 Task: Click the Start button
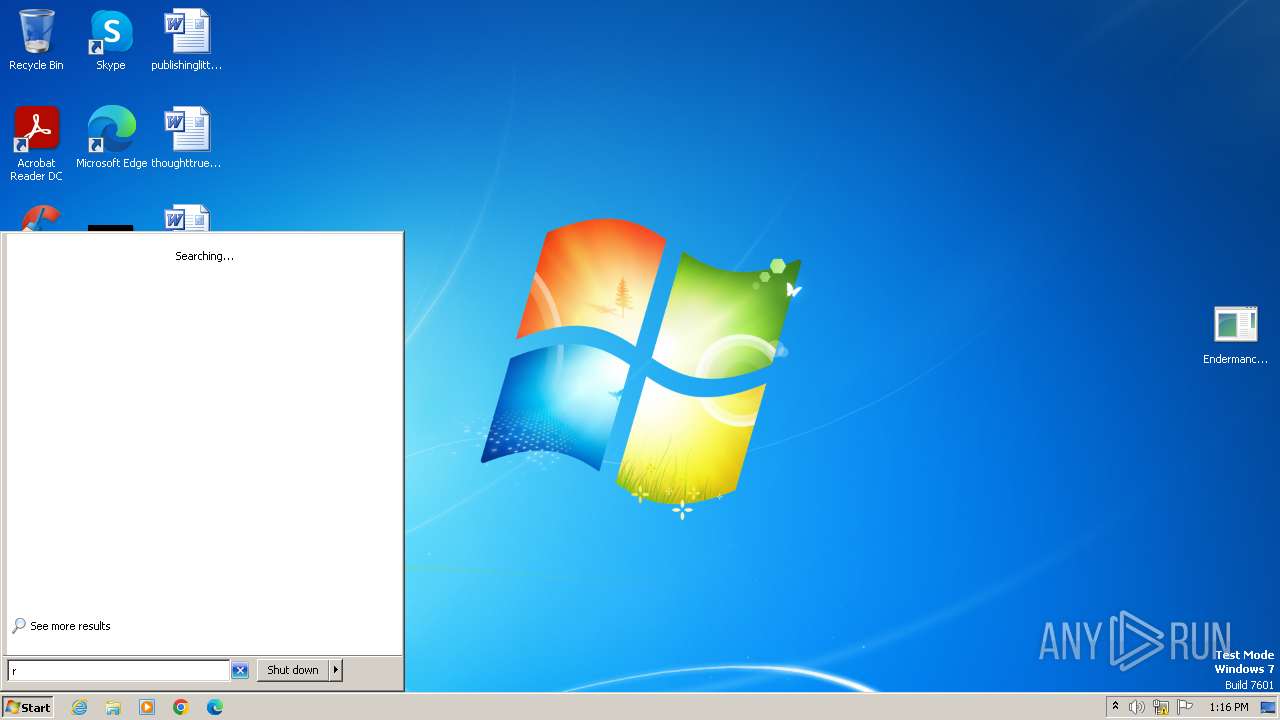(x=27, y=707)
